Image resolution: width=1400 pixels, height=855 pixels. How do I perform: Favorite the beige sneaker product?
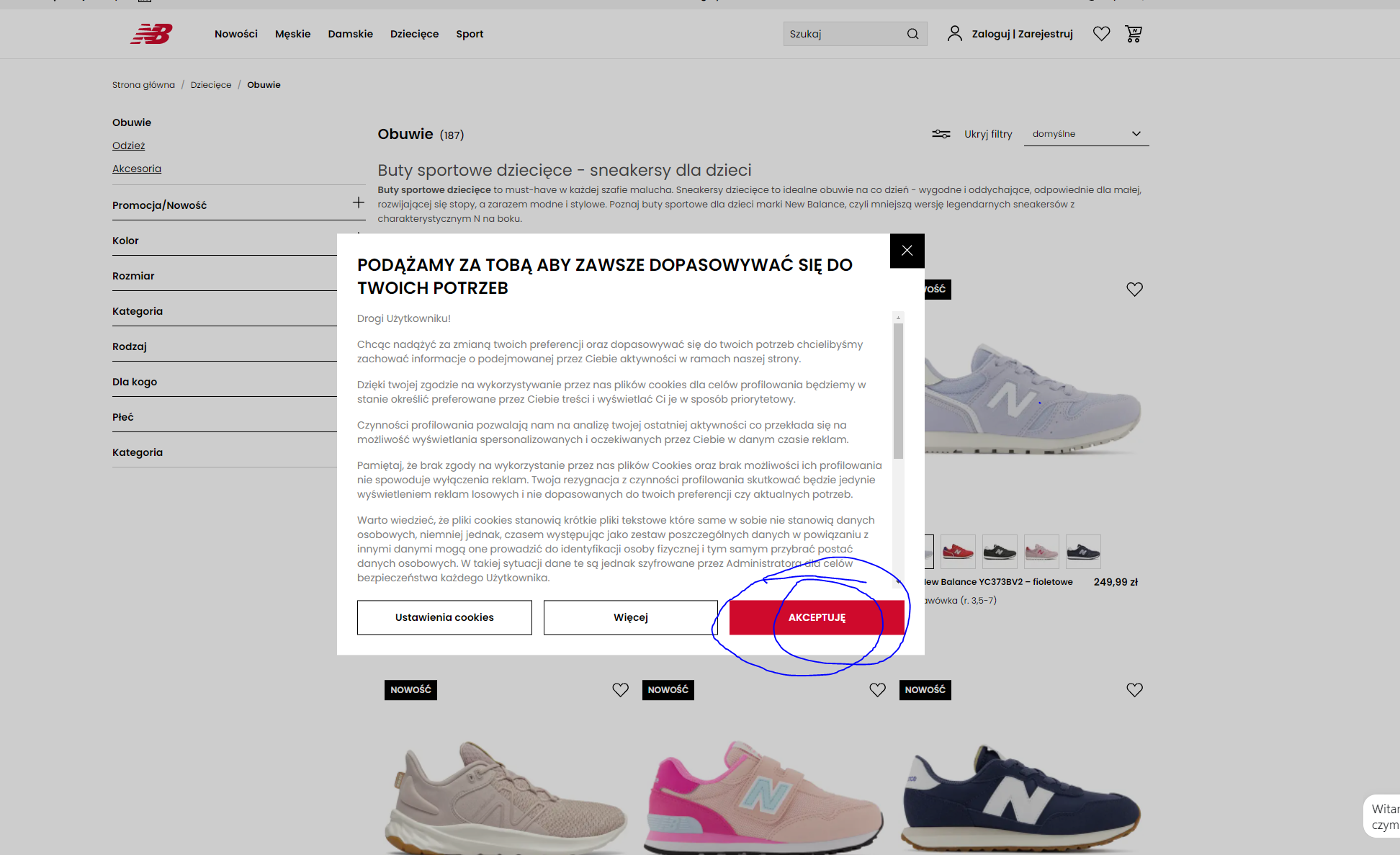[620, 690]
